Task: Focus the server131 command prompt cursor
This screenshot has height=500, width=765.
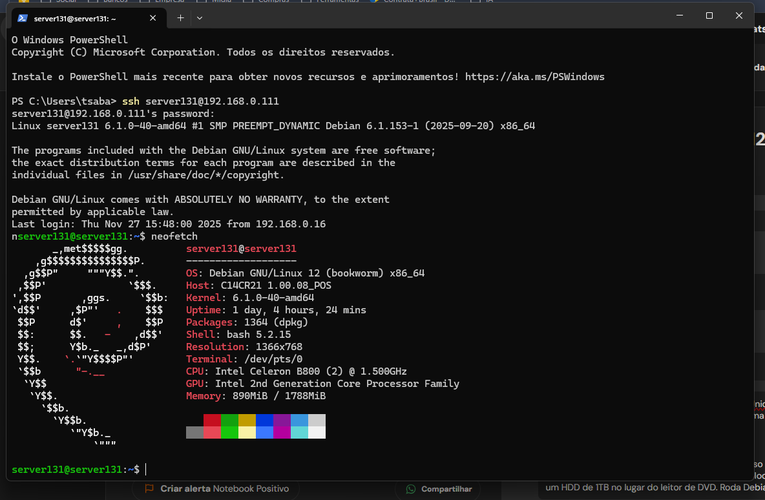Action: click(x=146, y=469)
